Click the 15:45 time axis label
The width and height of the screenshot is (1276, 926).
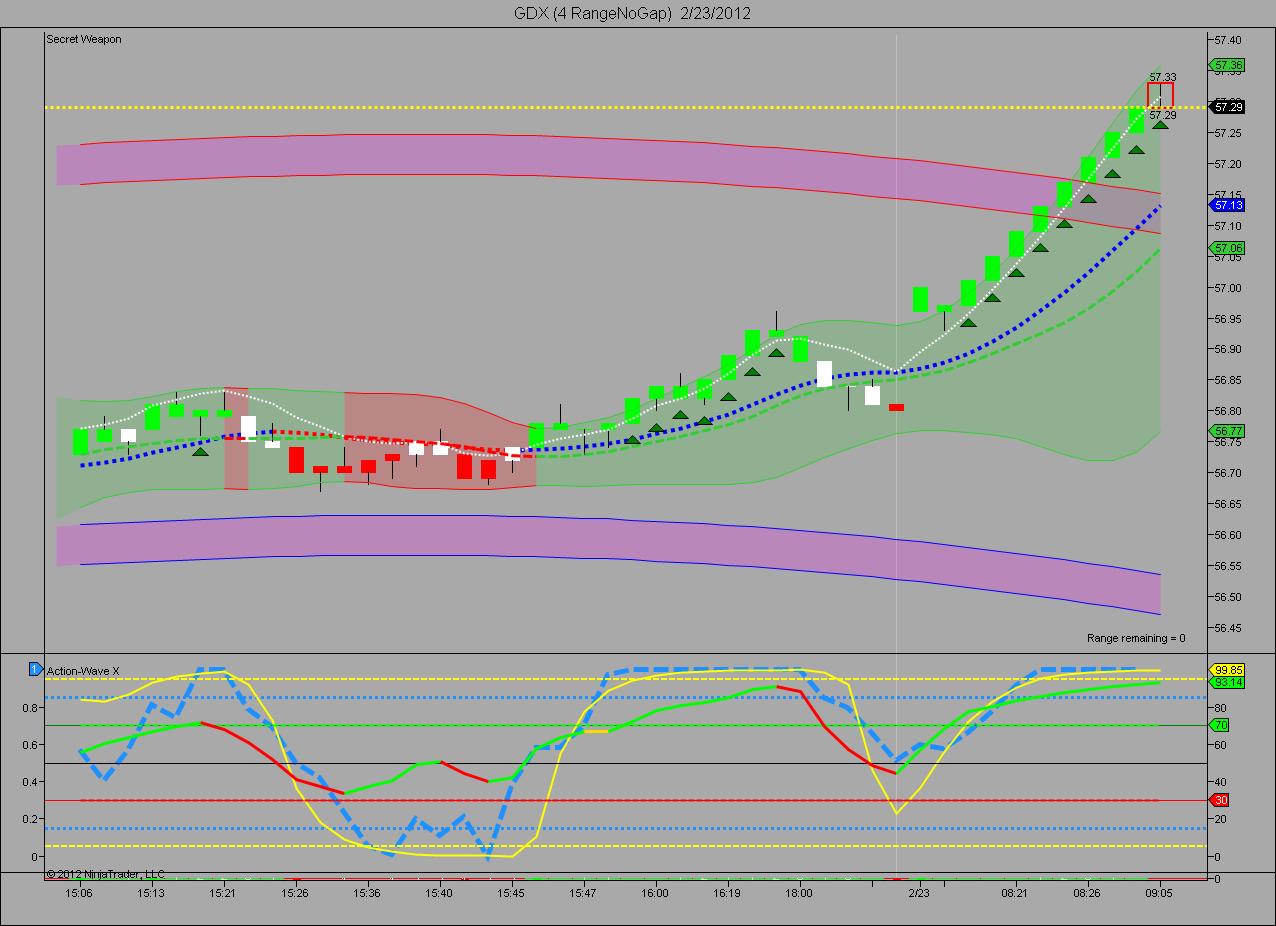511,893
